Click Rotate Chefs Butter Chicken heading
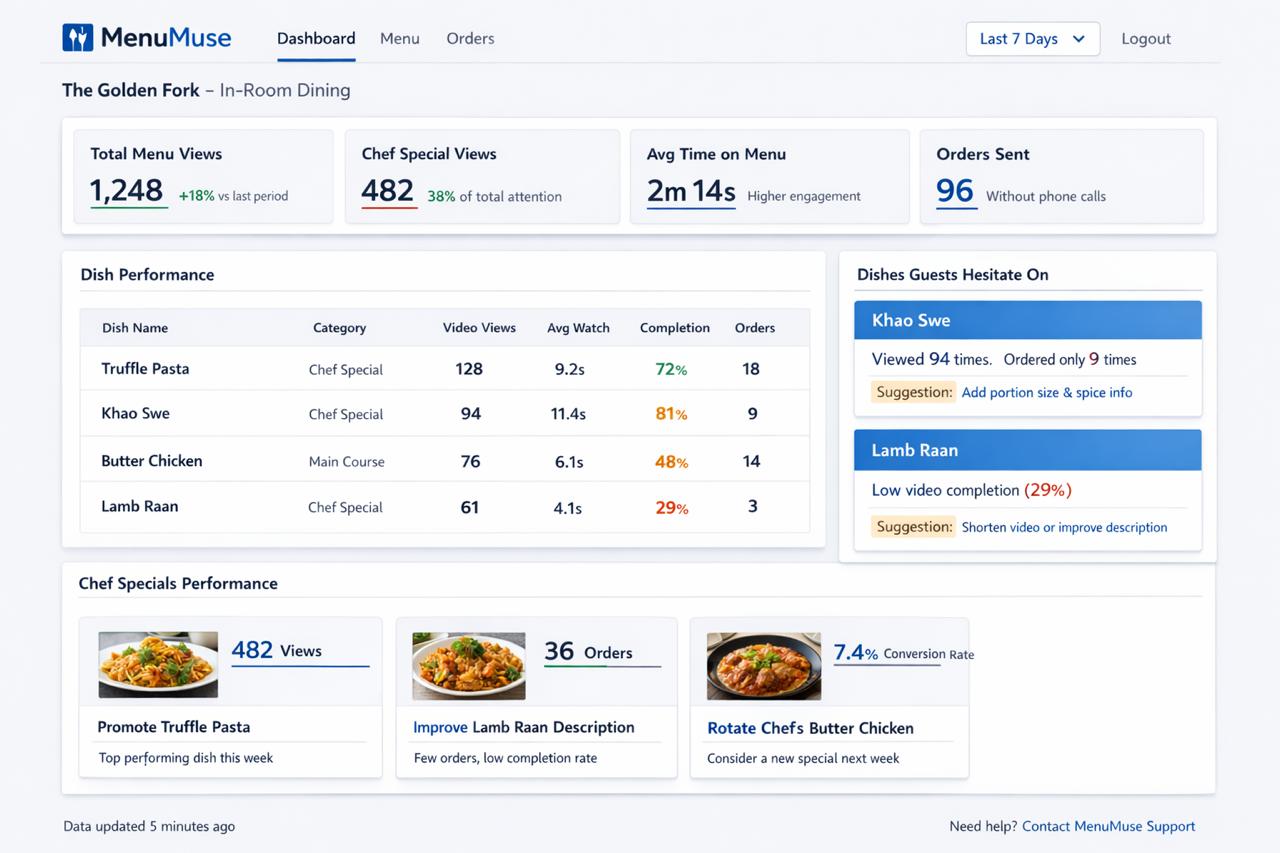1280x853 pixels. (810, 728)
